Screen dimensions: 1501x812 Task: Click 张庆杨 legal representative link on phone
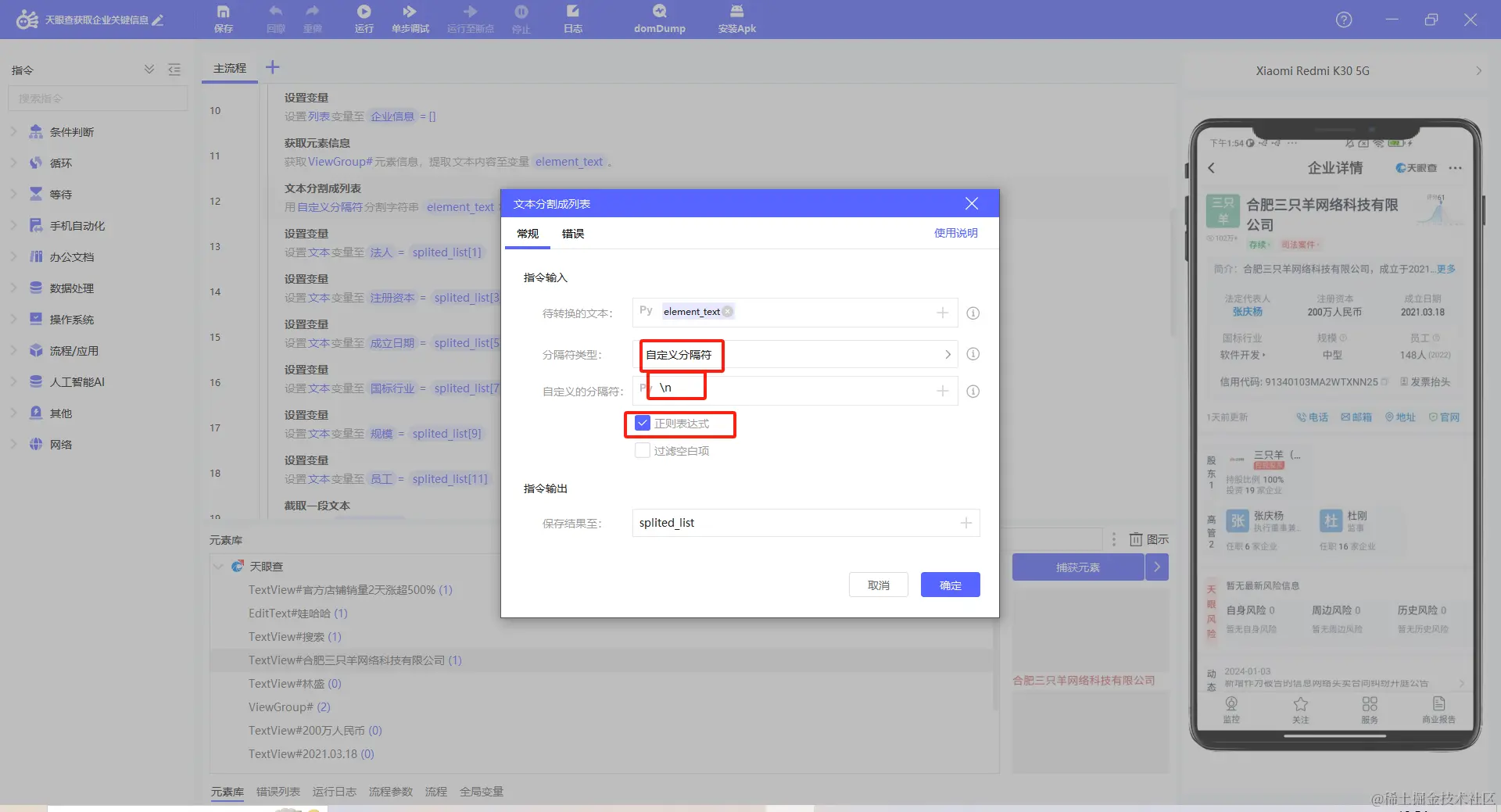1248,312
